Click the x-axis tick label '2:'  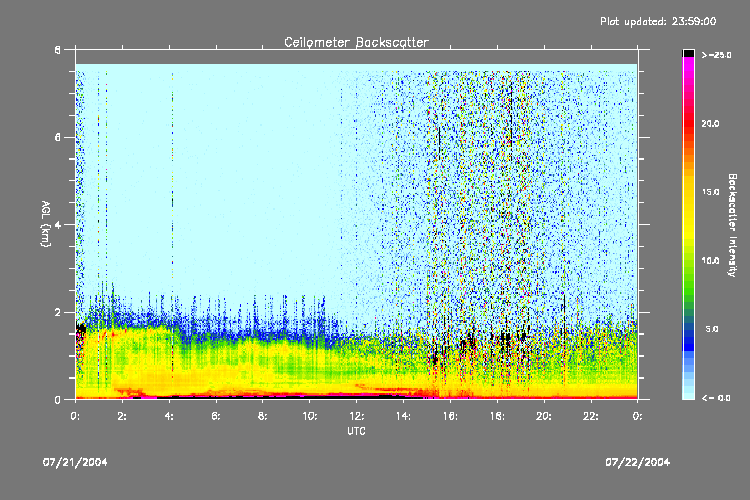pyautogui.click(x=122, y=416)
